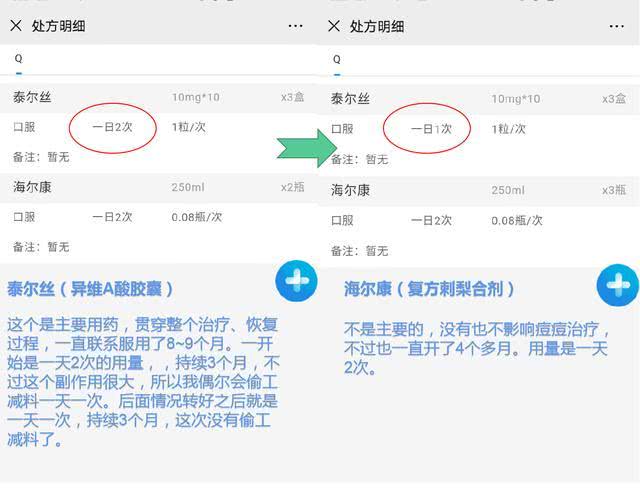Image resolution: width=640 pixels, height=492 pixels.
Task: Select 泰尔丝 drug name in right prescription
Action: pyautogui.click(x=350, y=99)
